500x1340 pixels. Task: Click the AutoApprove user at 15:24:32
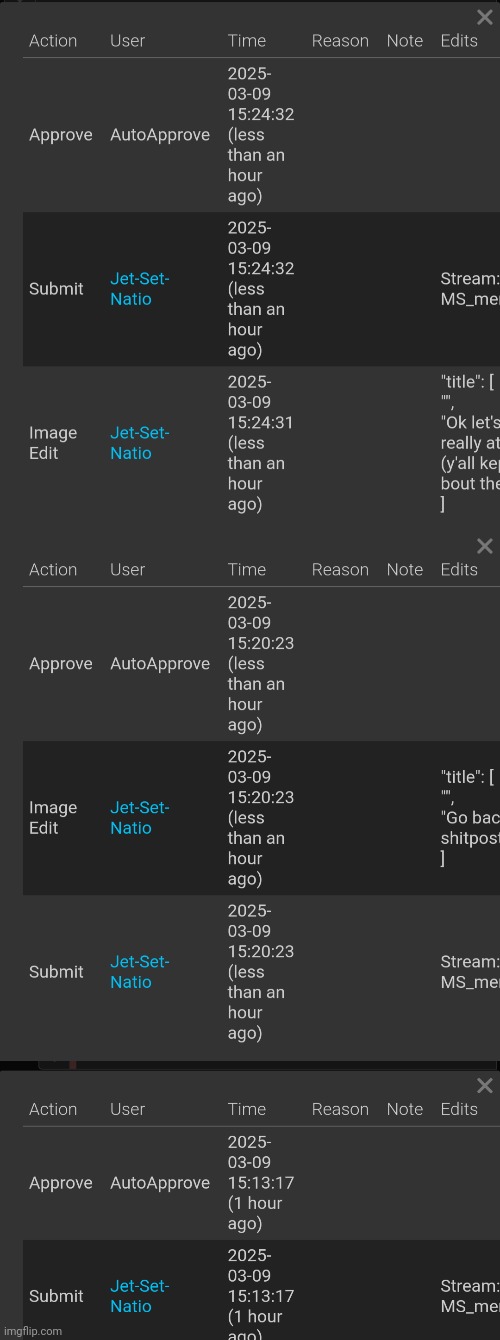160,135
